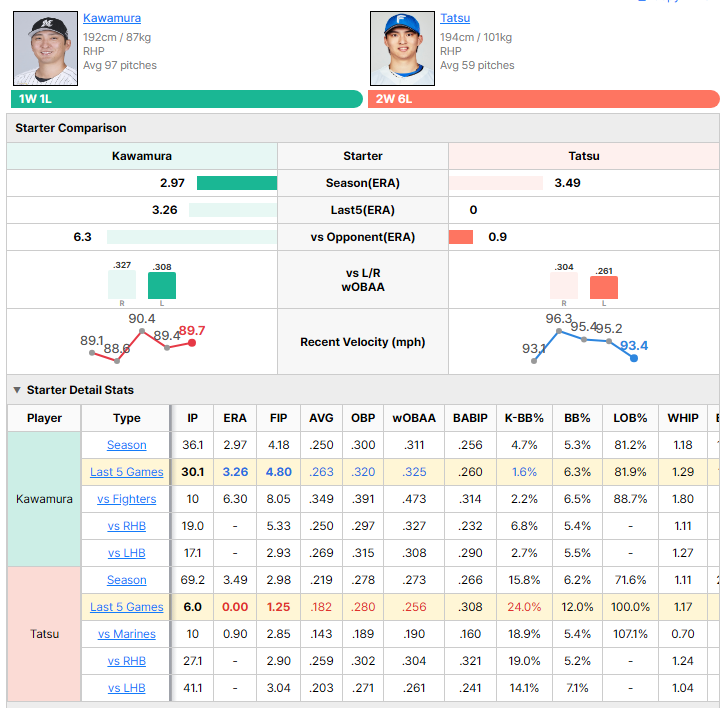726x708 pixels.
Task: Click Kawamura's Season ERA green bar
Action: tap(237, 183)
